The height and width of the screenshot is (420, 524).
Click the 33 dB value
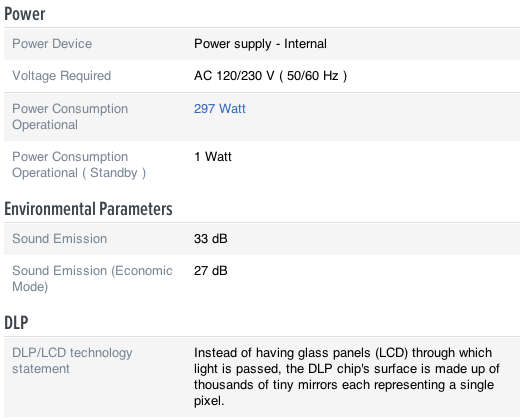(x=211, y=239)
